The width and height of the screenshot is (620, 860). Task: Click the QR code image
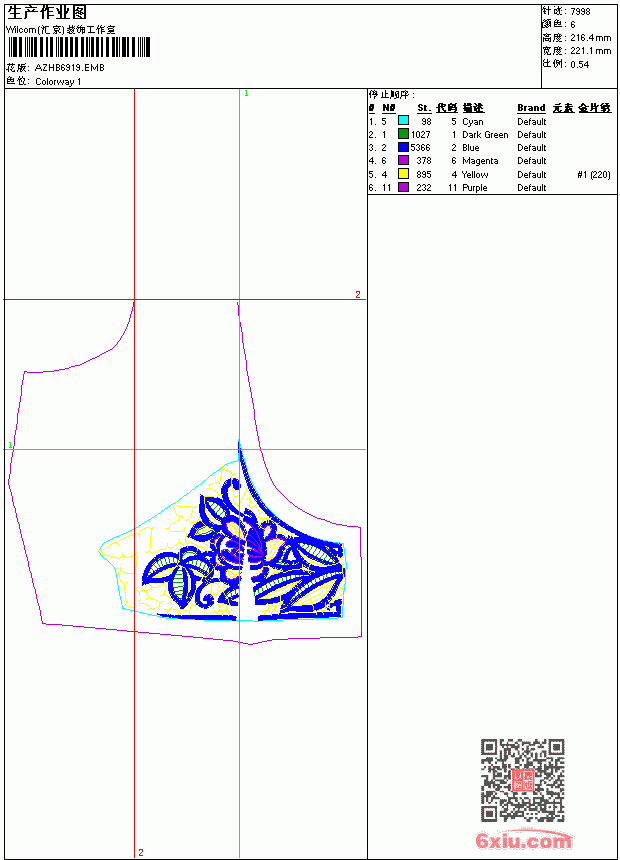(523, 780)
